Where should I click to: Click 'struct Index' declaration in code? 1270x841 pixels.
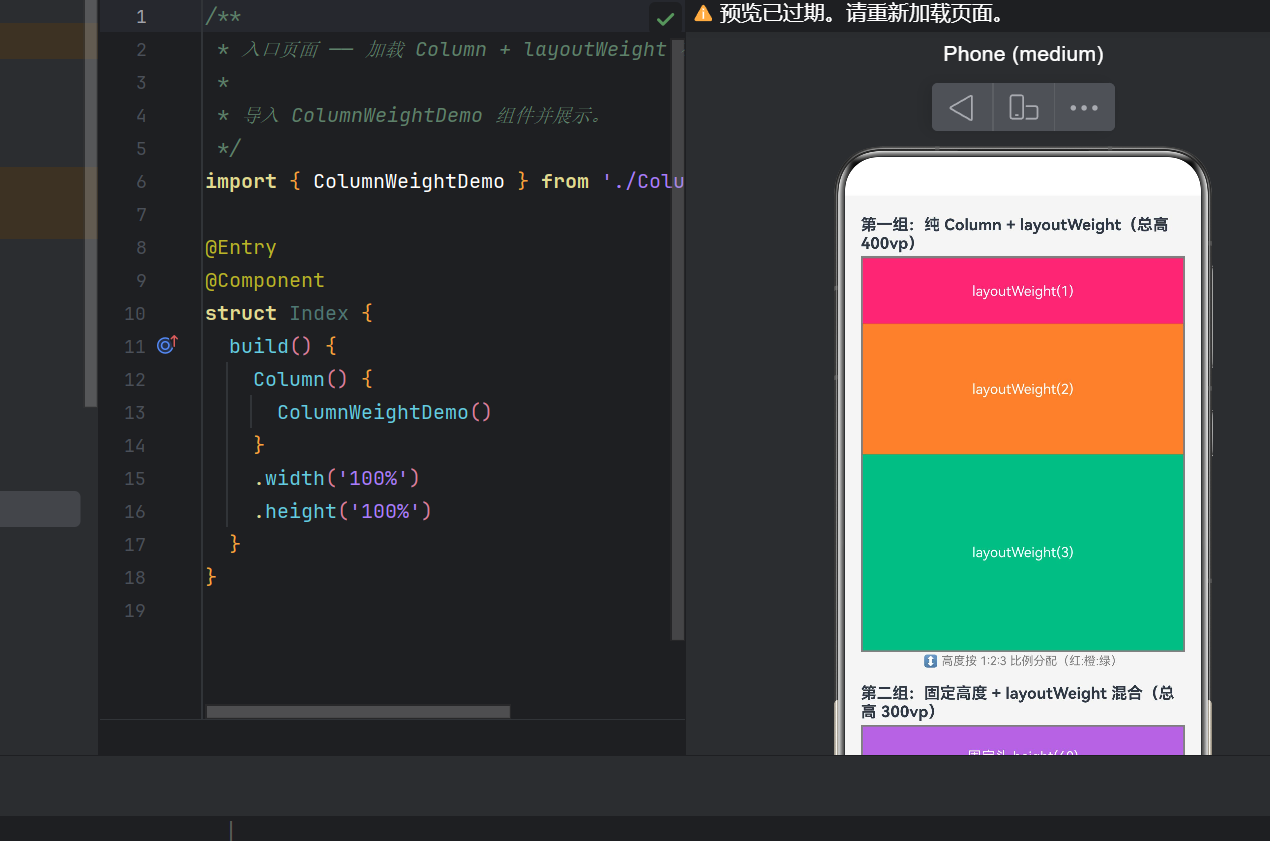(277, 313)
